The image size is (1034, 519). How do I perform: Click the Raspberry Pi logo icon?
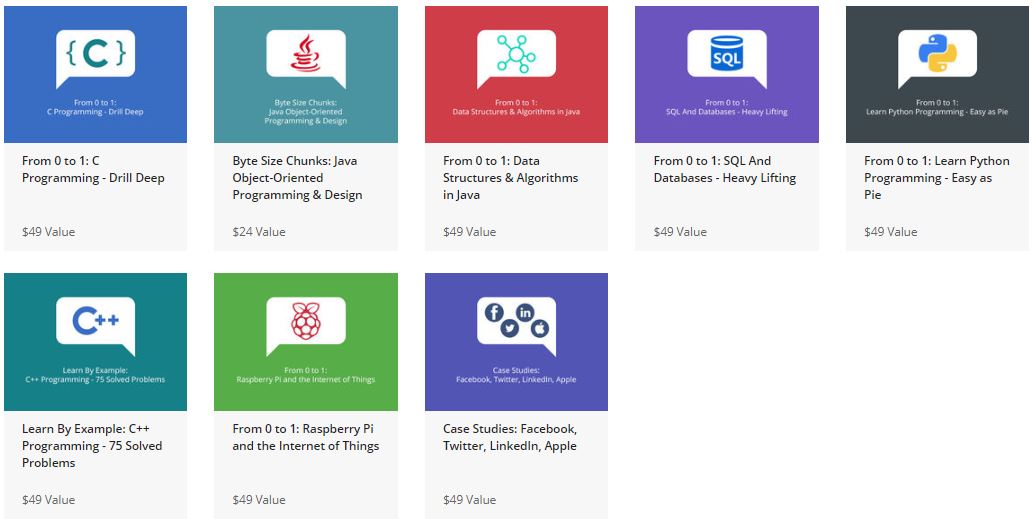305,321
